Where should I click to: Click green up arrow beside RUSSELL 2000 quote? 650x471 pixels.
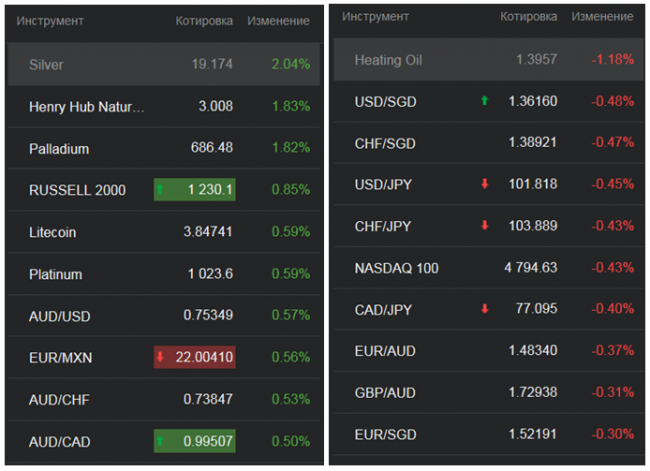pyautogui.click(x=160, y=190)
